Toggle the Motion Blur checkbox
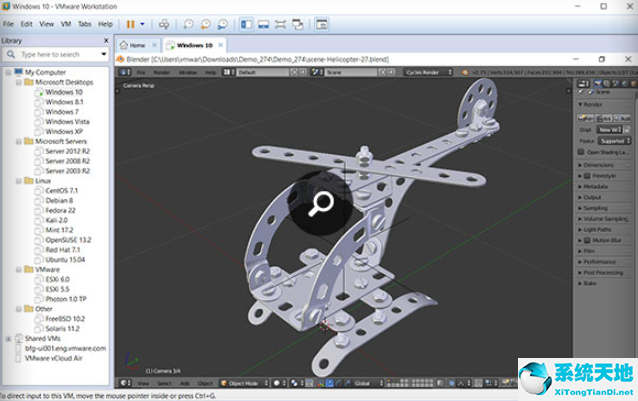This screenshot has height=401, width=638. (x=587, y=240)
